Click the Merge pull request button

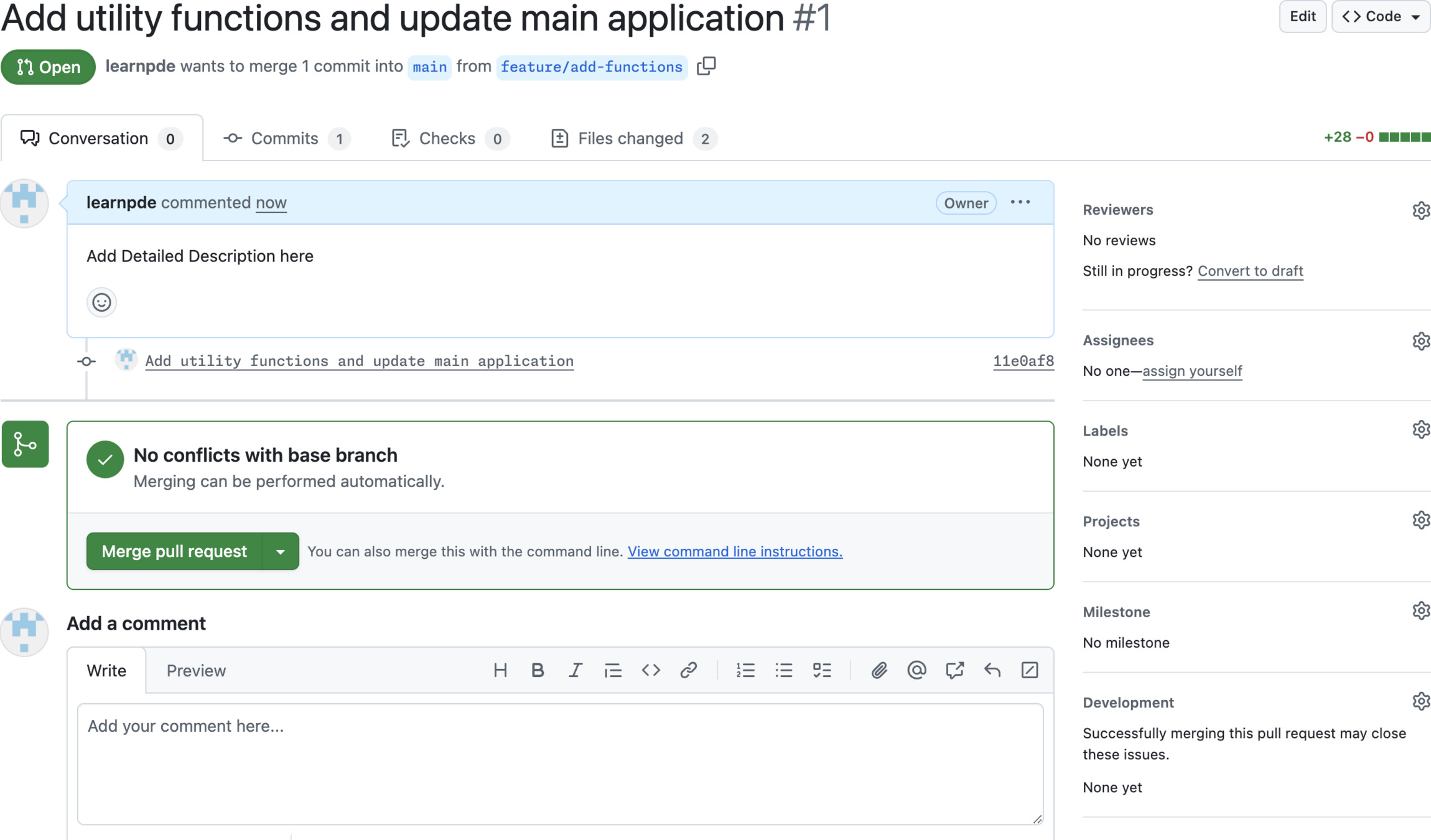click(x=174, y=551)
